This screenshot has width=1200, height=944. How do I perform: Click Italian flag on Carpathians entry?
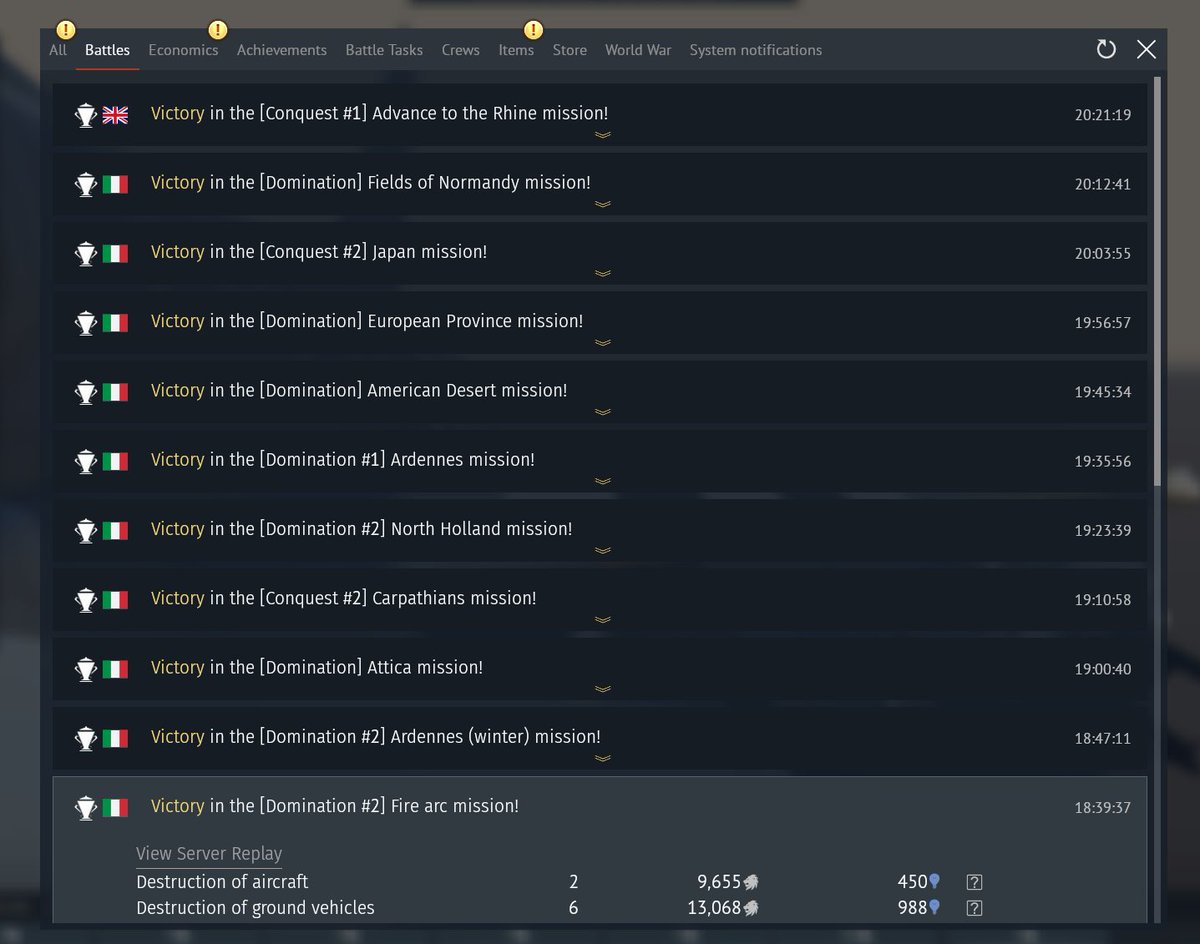tap(115, 600)
